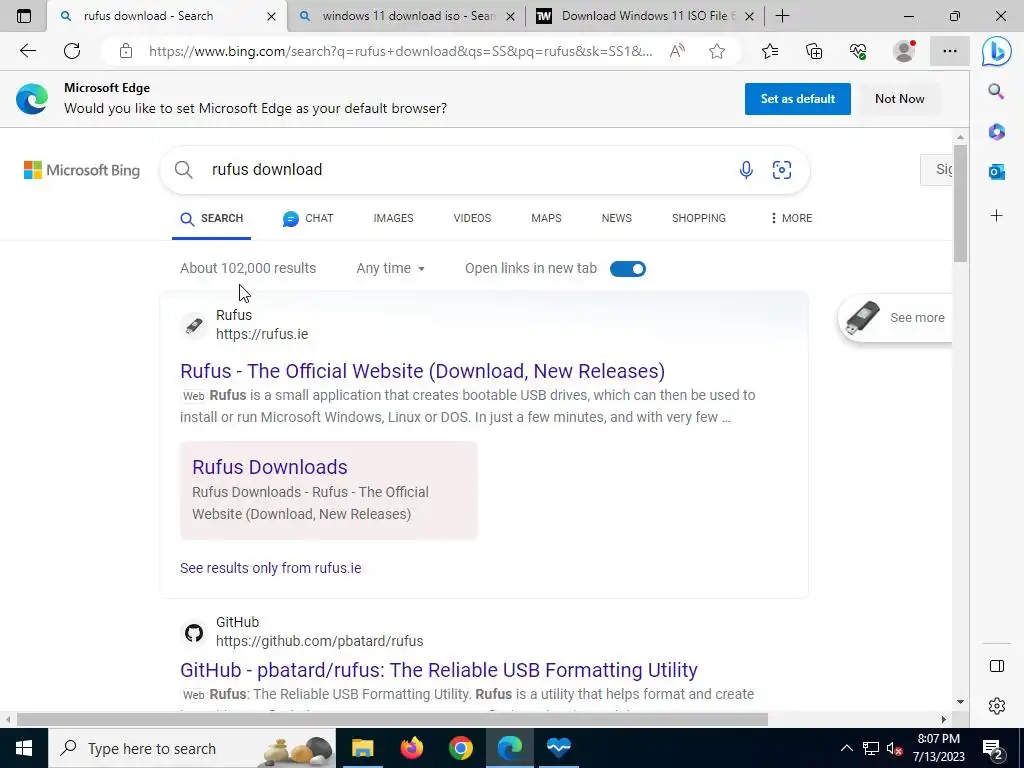Select the CHAT search tab
This screenshot has height=768, width=1024.
[308, 219]
